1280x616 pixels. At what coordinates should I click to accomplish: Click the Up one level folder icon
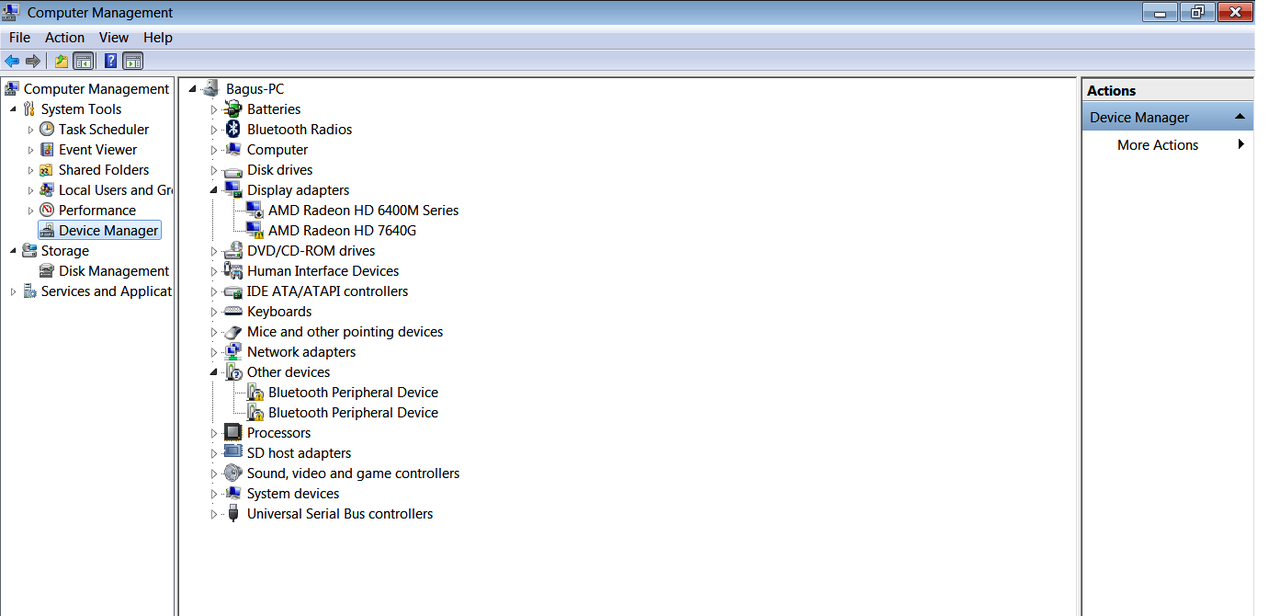coord(62,61)
